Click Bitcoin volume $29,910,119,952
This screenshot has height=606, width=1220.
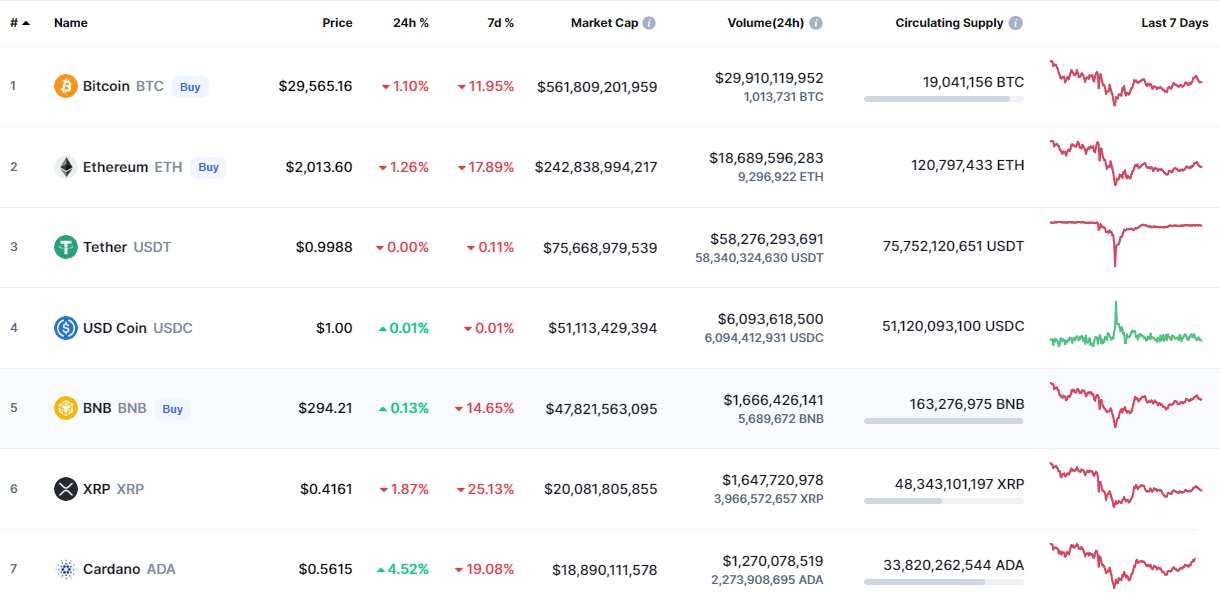769,77
